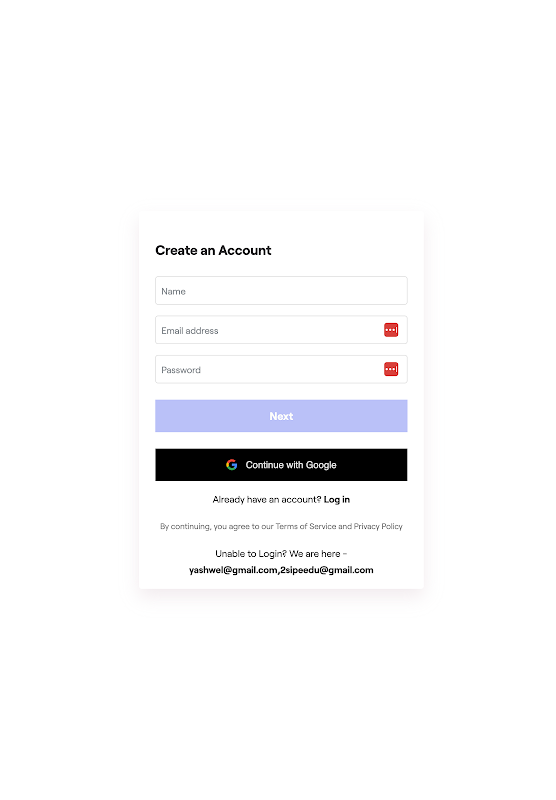
Task: Click the 'Already have an account?' text
Action: pos(267,499)
